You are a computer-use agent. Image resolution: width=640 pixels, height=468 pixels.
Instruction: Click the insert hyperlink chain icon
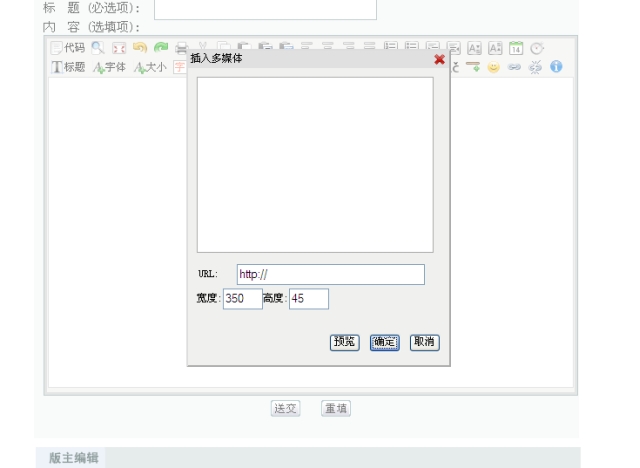coord(514,67)
